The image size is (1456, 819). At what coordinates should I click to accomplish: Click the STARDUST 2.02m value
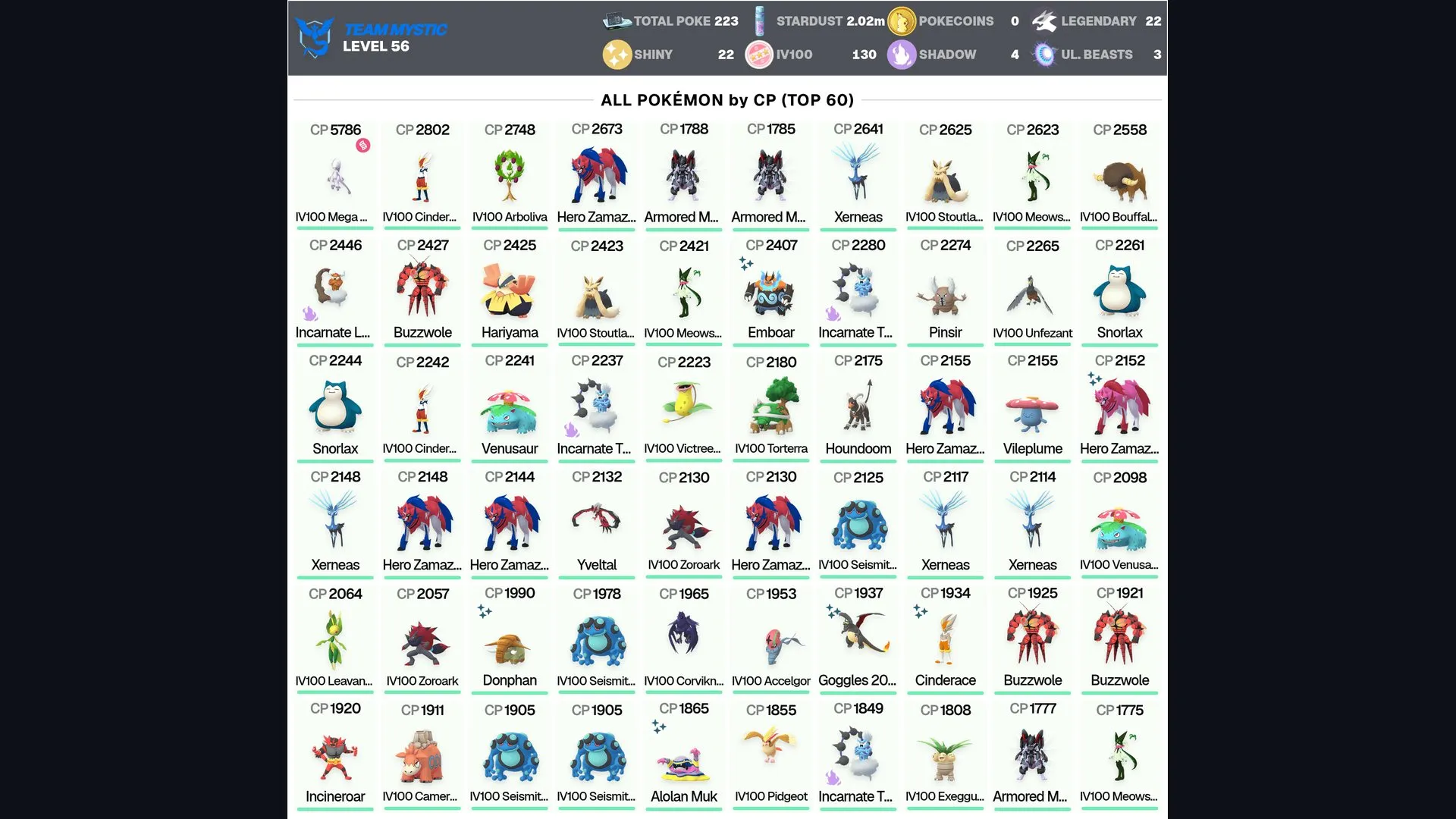[x=864, y=21]
